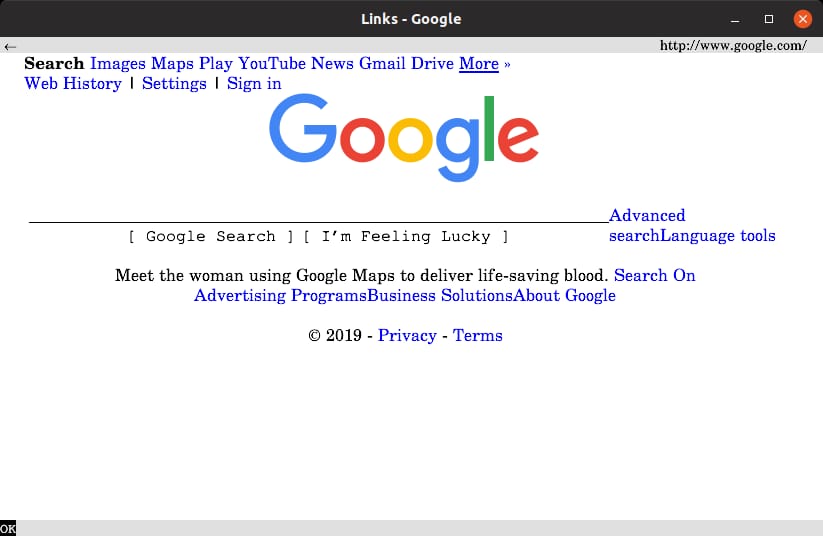Open the Gmail link
The image size is (823, 536).
382,64
